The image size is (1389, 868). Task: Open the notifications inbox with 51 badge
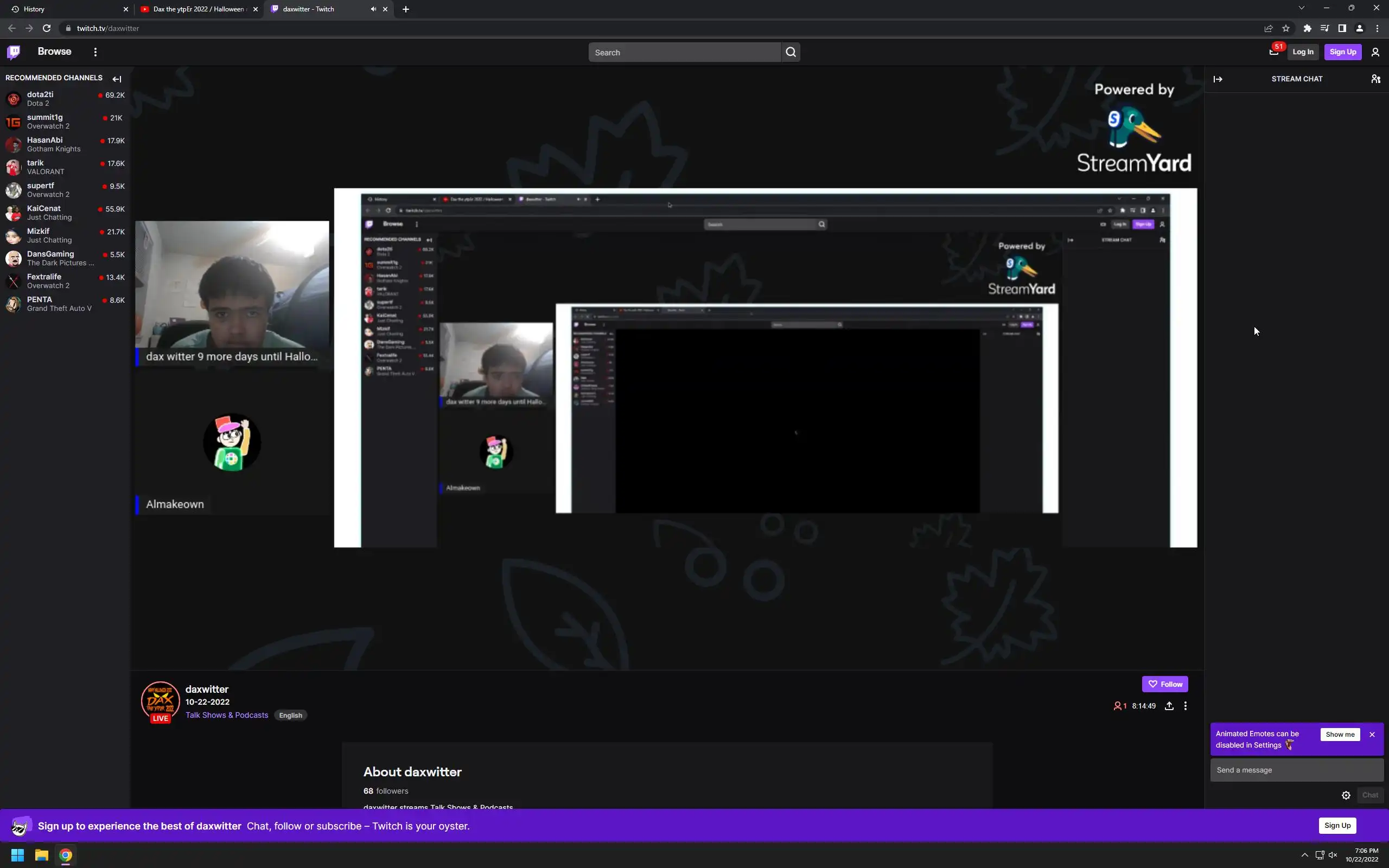(x=1273, y=52)
